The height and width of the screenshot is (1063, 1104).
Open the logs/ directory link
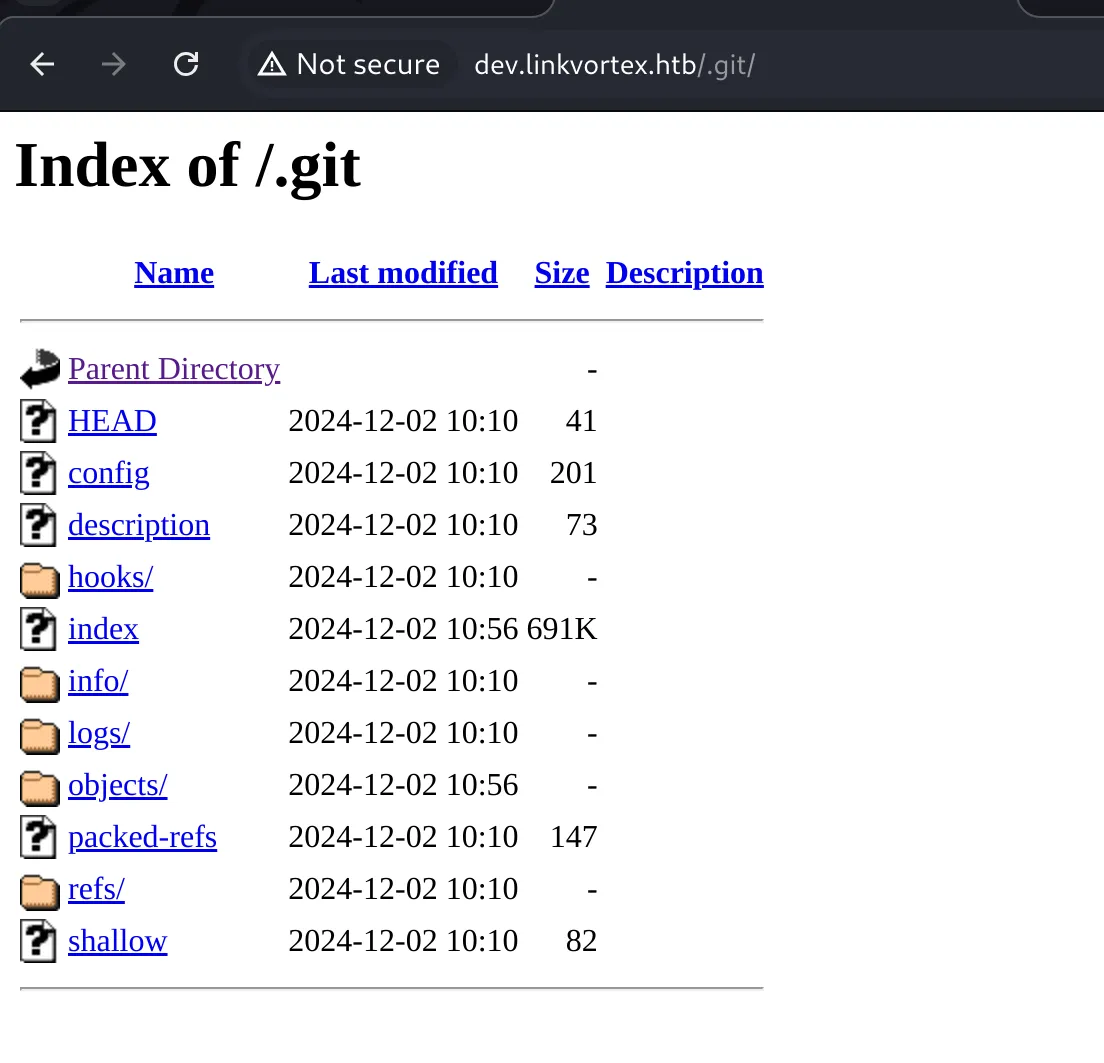[x=99, y=734]
